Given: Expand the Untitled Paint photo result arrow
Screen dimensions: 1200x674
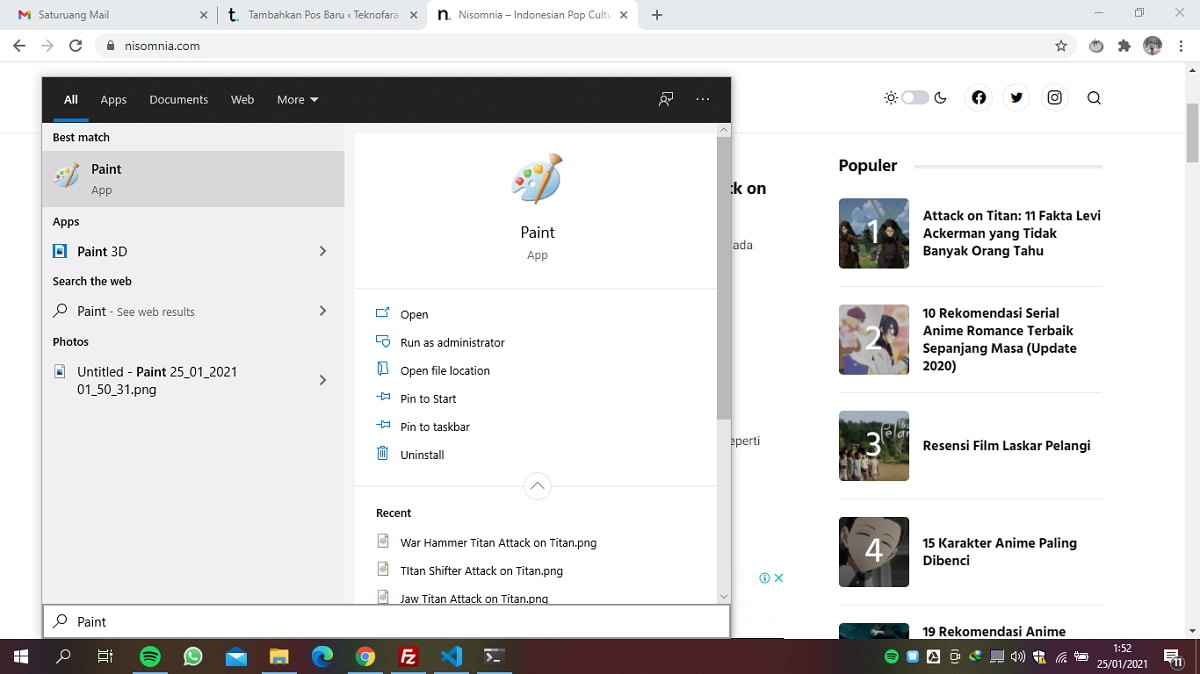Looking at the screenshot, I should click(x=322, y=380).
